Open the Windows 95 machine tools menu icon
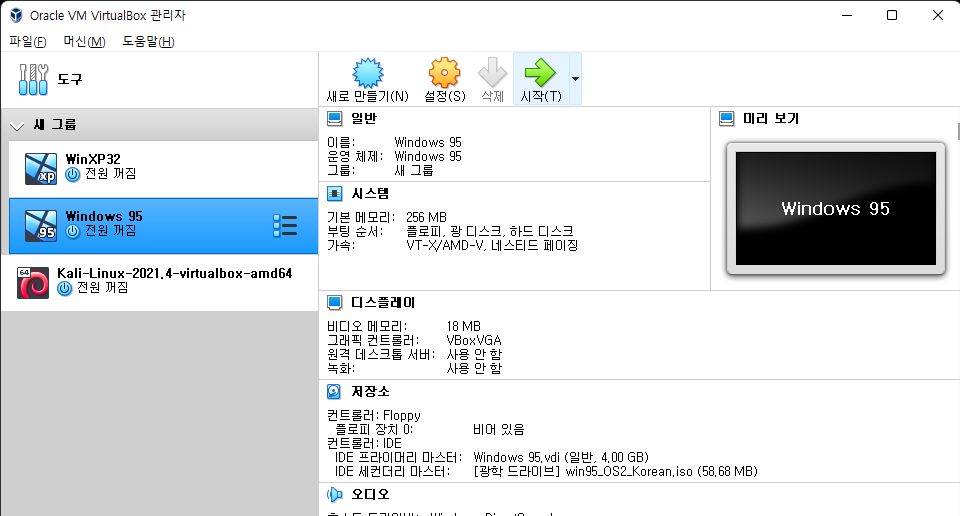 point(285,226)
